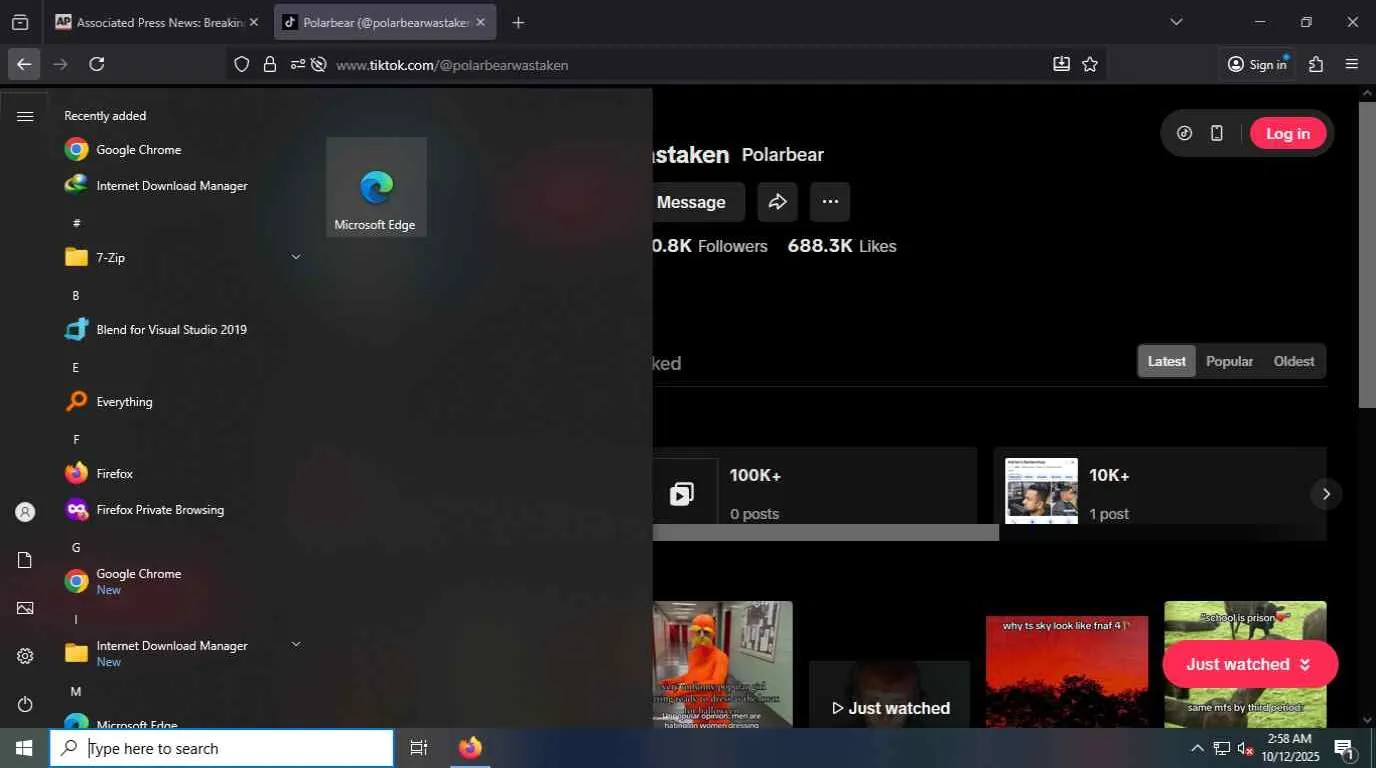Open Settings gear in the Start sidebar

tap(25, 656)
